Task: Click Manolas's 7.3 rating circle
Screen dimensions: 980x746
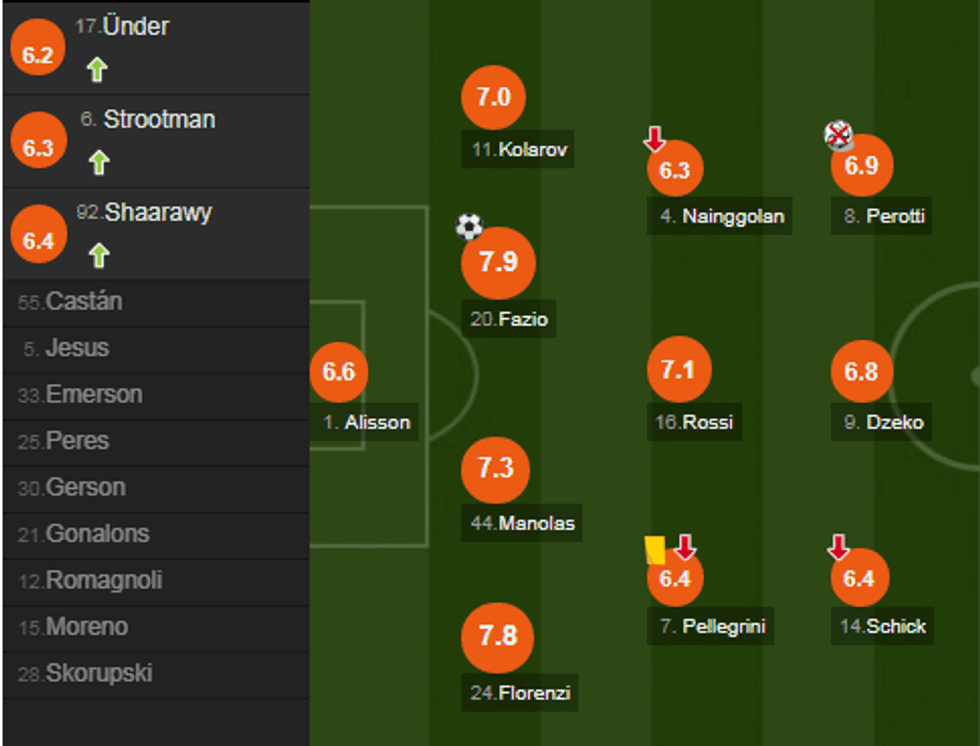Action: 496,468
